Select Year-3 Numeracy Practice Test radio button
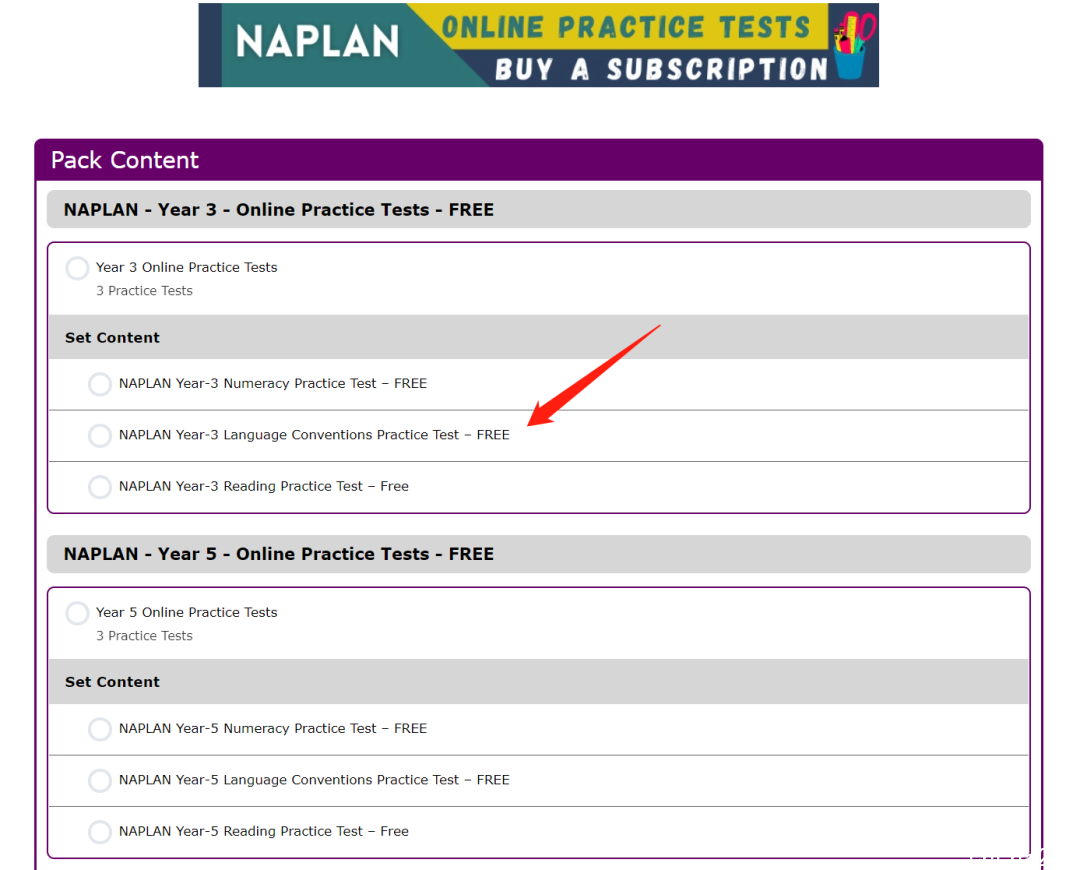 [100, 384]
